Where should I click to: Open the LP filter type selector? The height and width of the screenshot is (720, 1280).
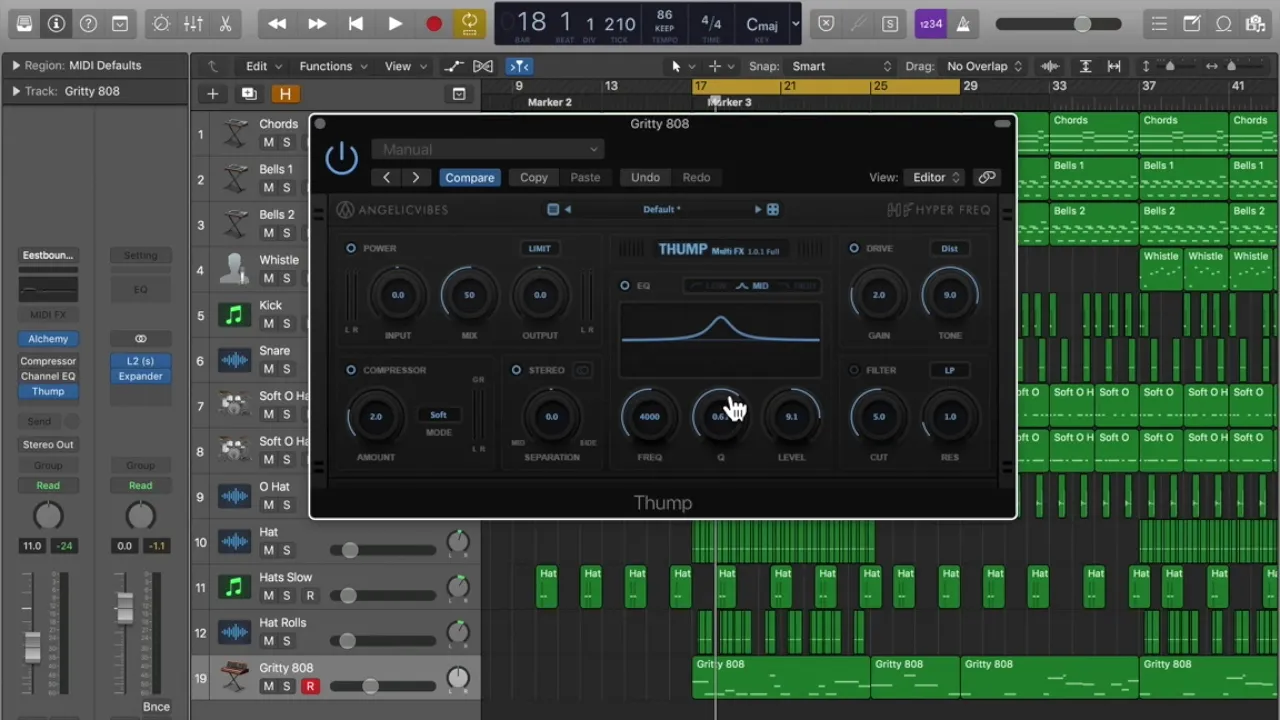(949, 370)
